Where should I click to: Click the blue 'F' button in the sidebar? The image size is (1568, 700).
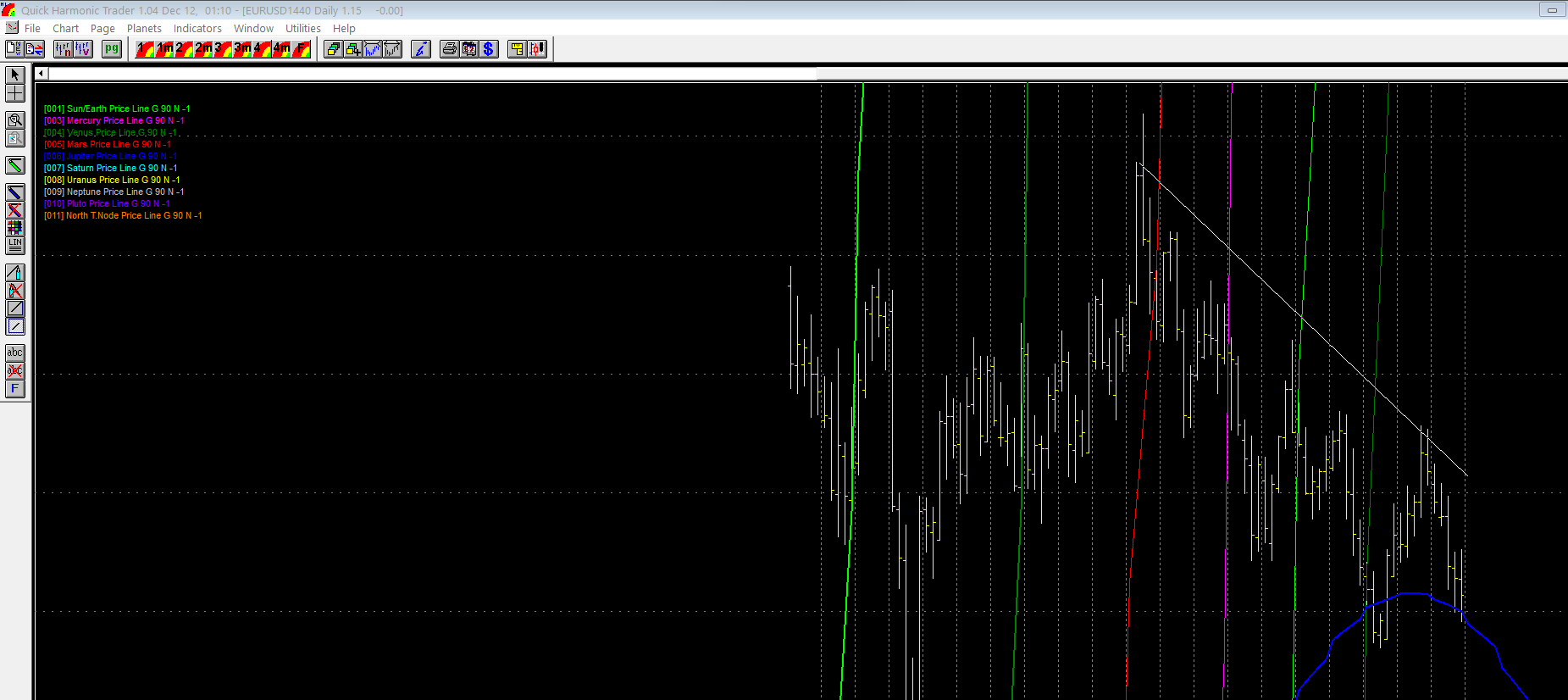[x=15, y=389]
